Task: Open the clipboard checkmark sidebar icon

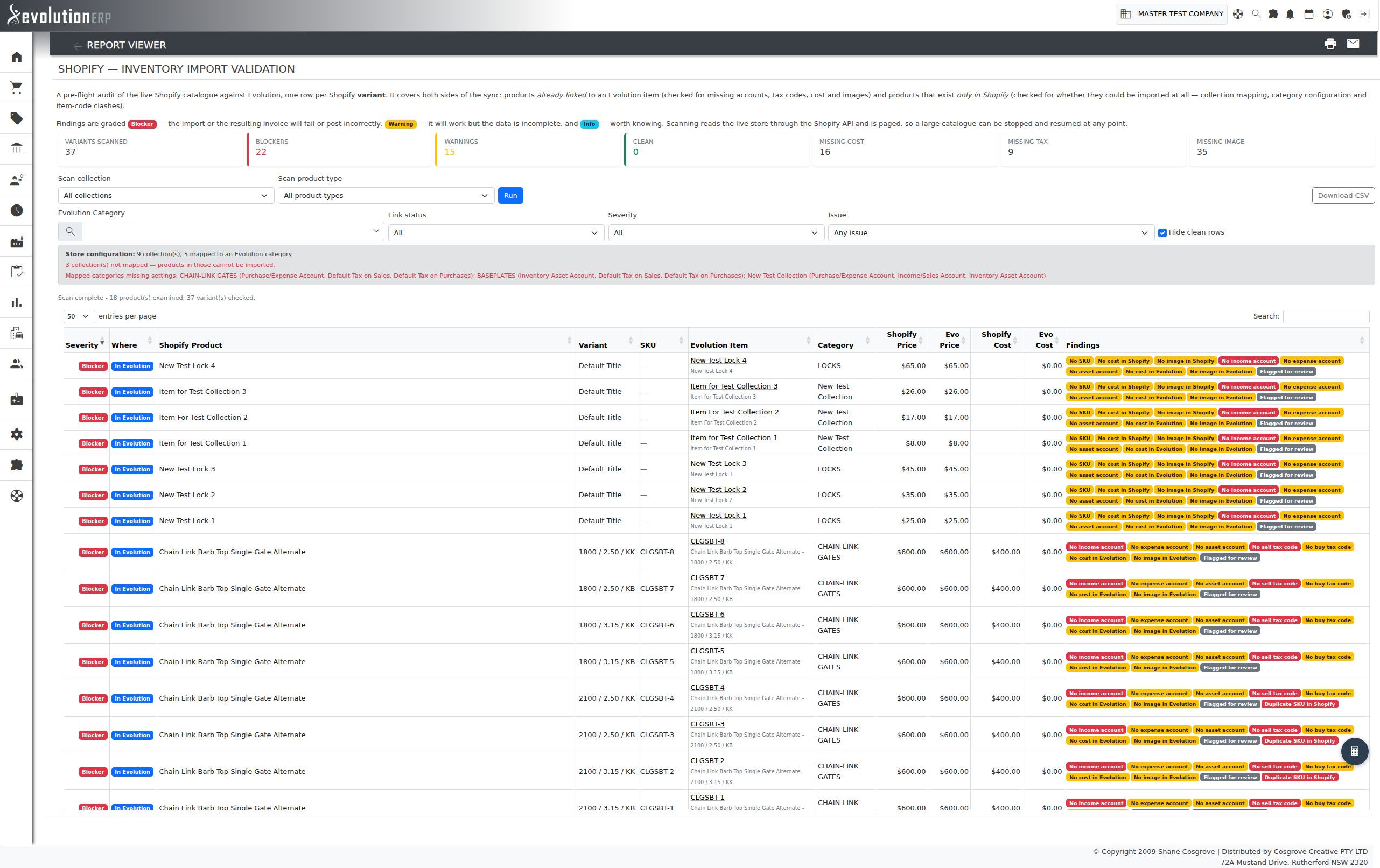Action: click(x=17, y=272)
